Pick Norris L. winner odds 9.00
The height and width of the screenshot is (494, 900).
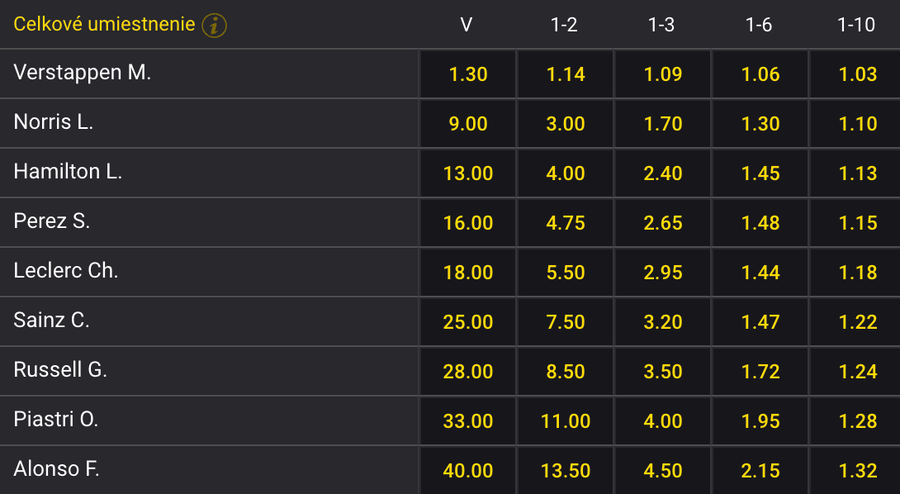coord(468,123)
